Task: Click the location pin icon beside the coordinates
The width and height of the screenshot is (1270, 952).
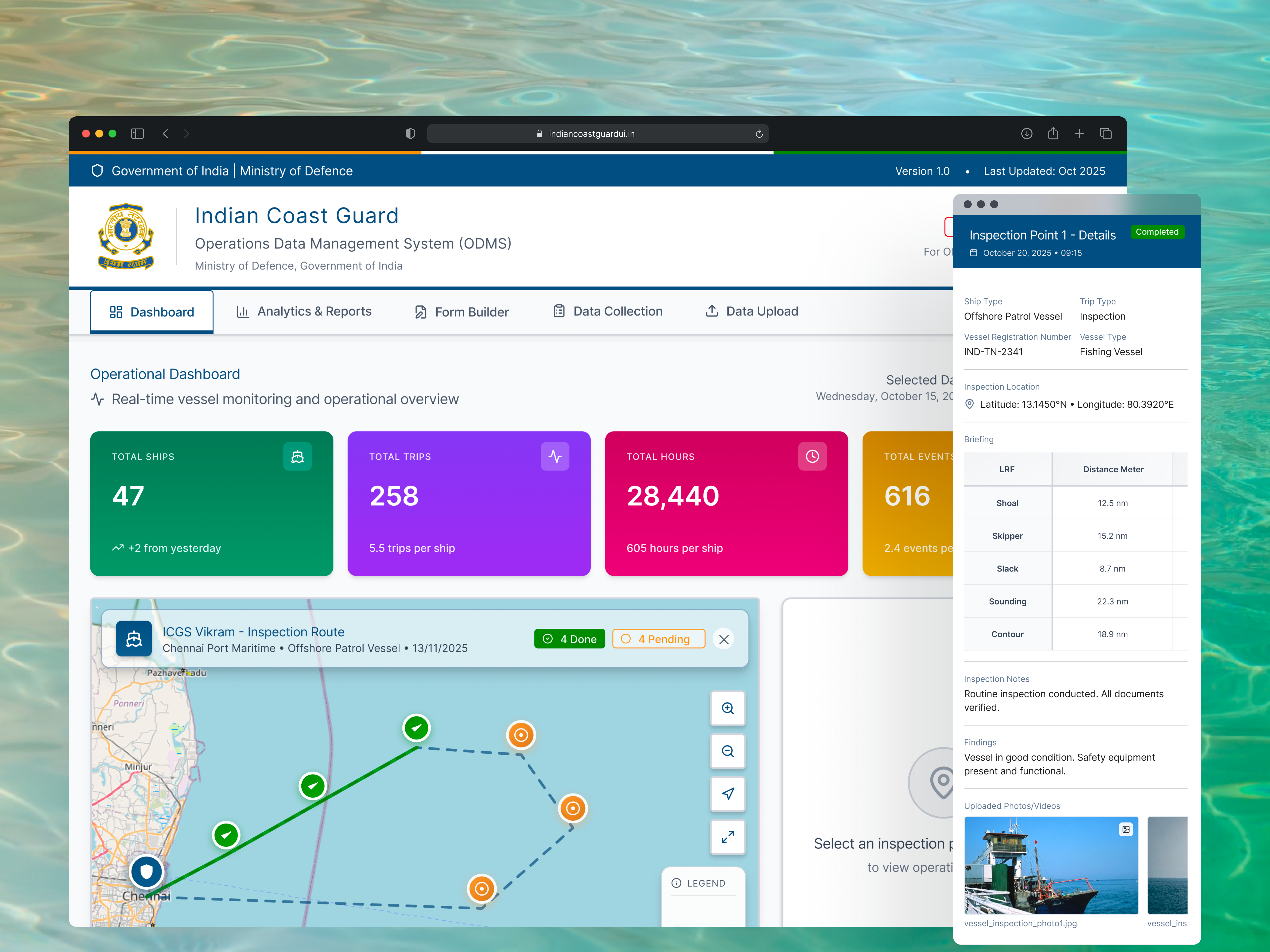Action: point(970,404)
